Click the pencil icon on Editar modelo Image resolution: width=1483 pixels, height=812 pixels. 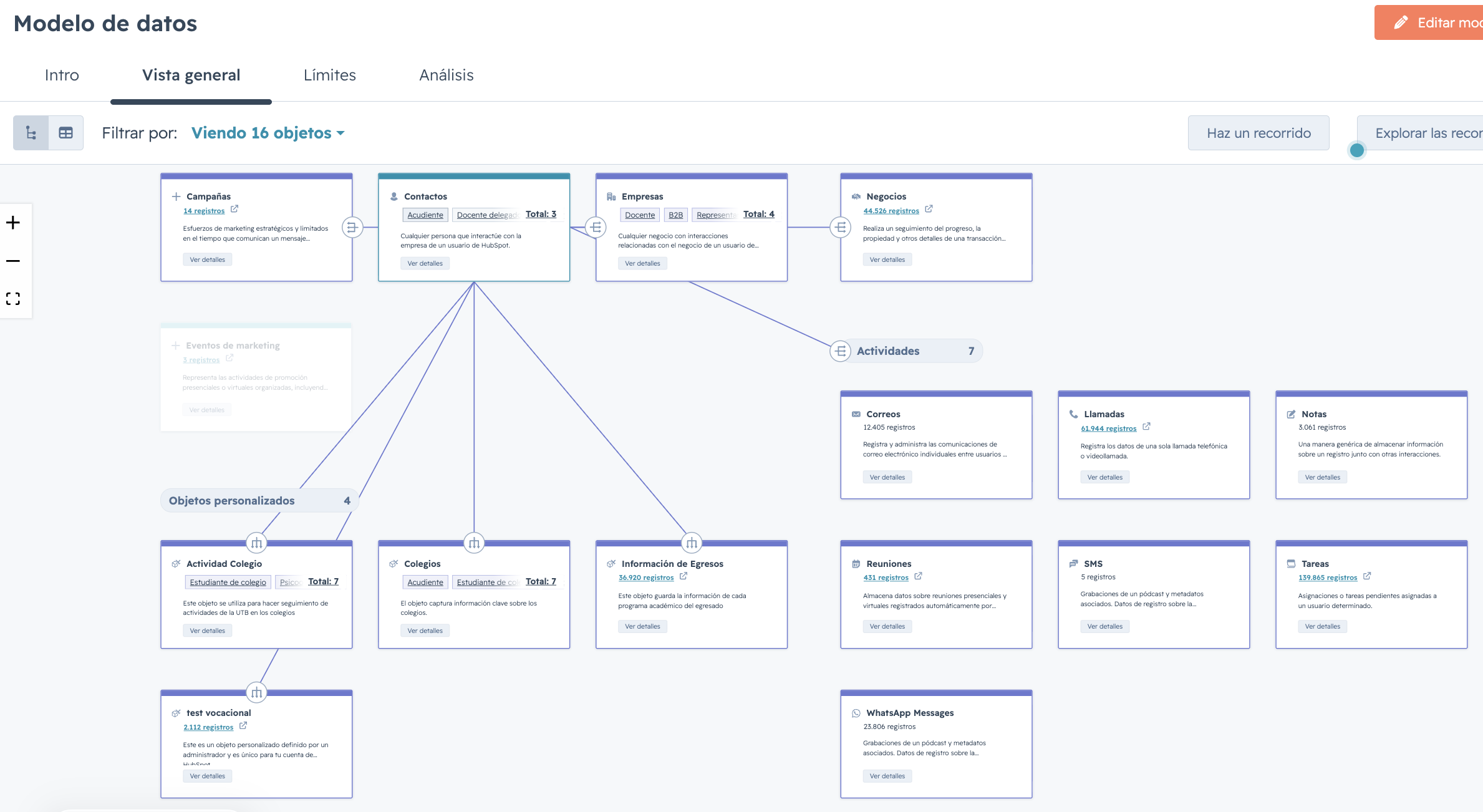pos(1401,23)
